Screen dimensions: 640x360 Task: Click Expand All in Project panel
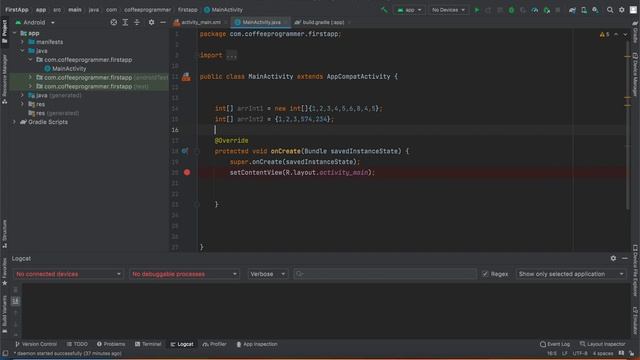(125, 22)
